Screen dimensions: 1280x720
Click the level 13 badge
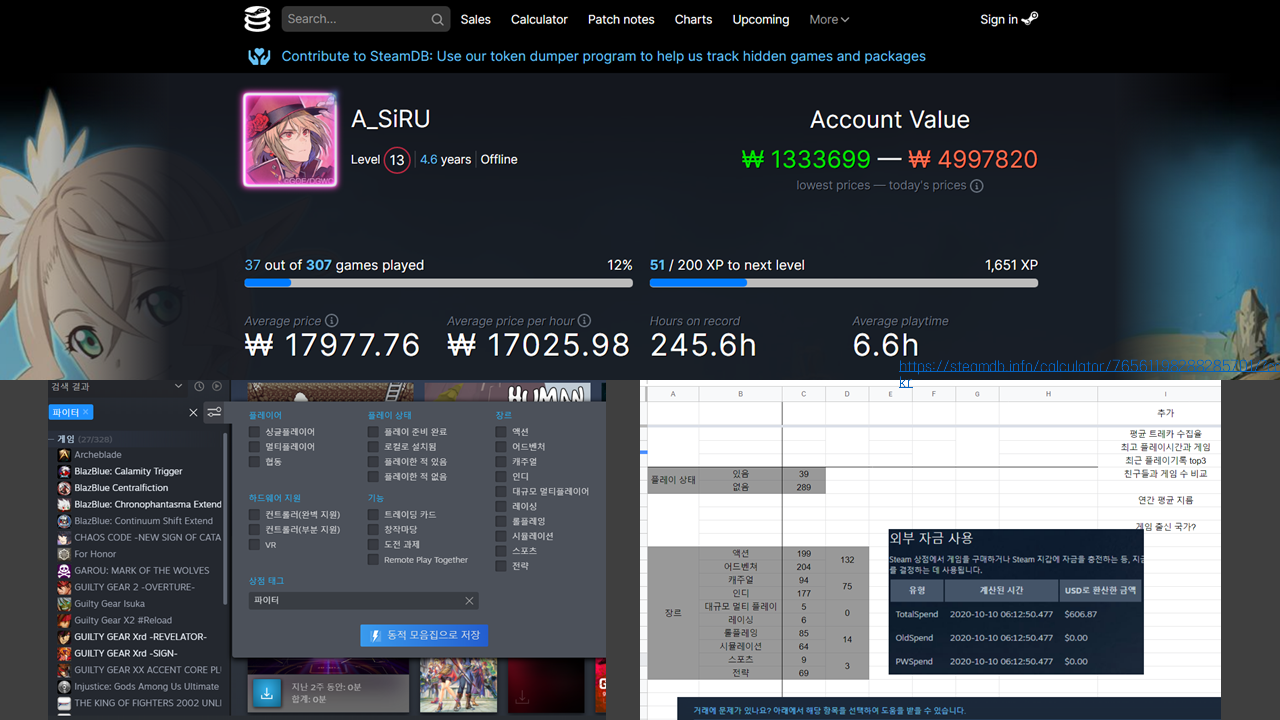(397, 160)
